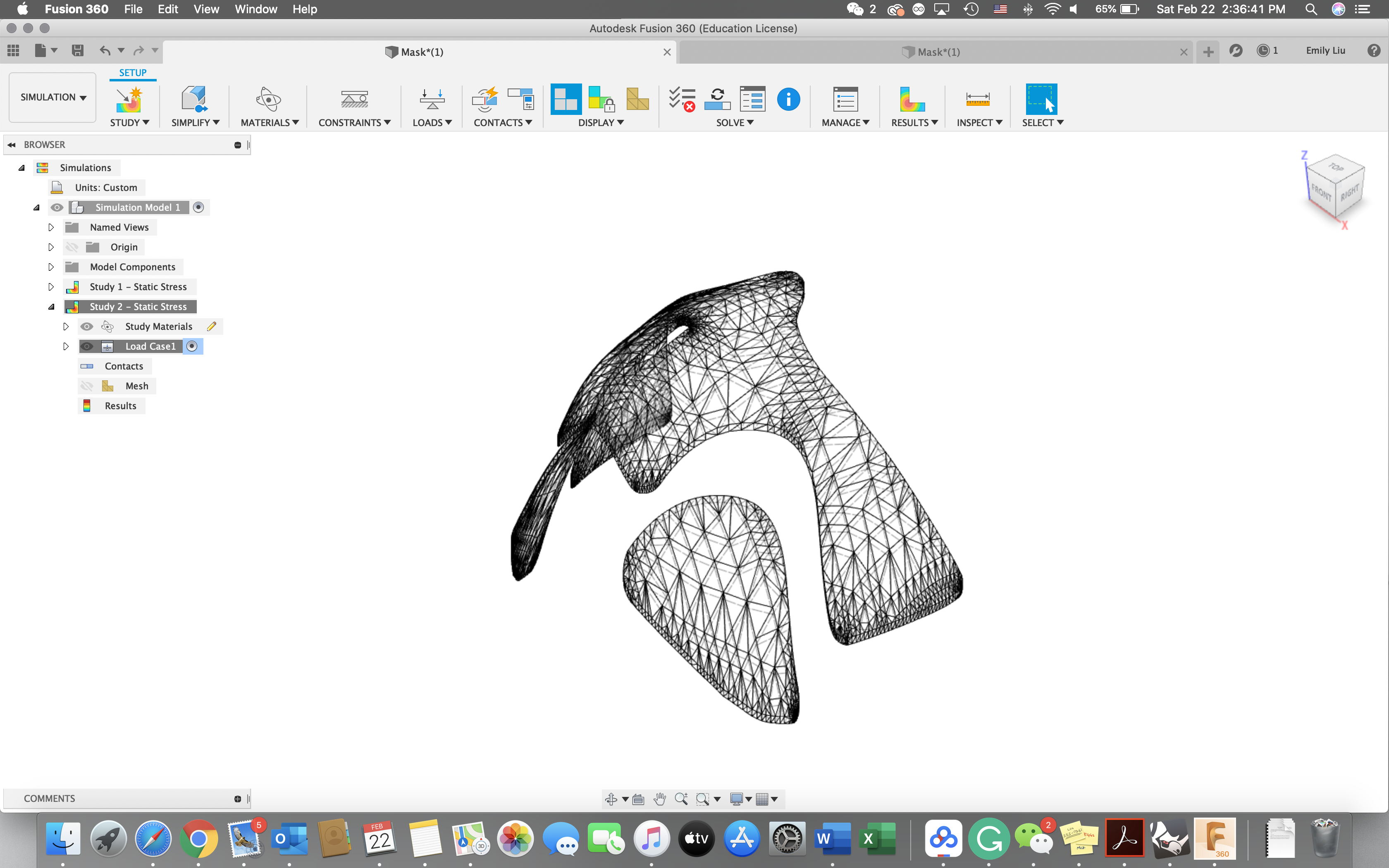
Task: Toggle visibility eye of Simulation Model 1
Action: coord(57,207)
